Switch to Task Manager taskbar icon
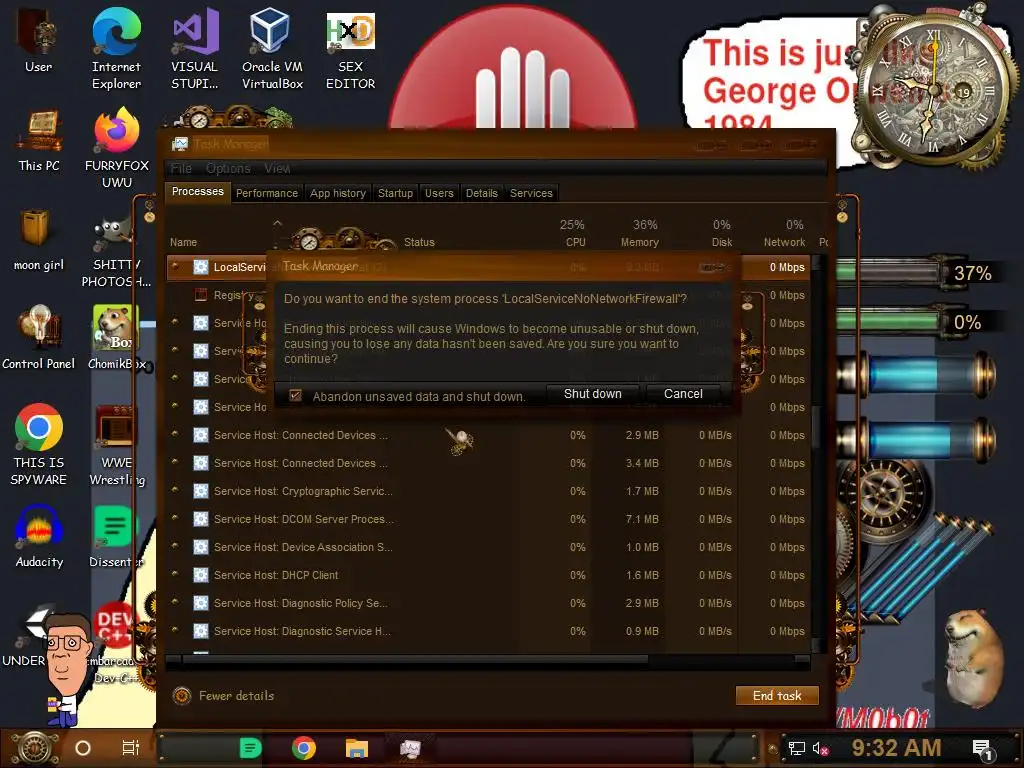 410,748
